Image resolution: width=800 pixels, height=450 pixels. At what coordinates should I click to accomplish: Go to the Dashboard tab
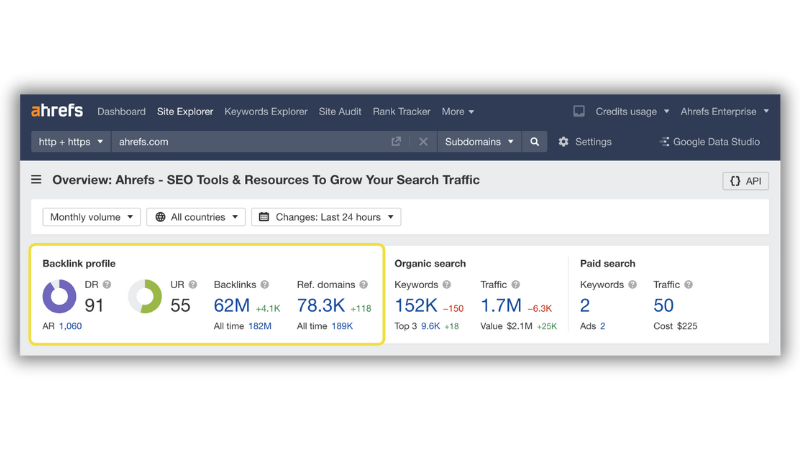point(121,111)
